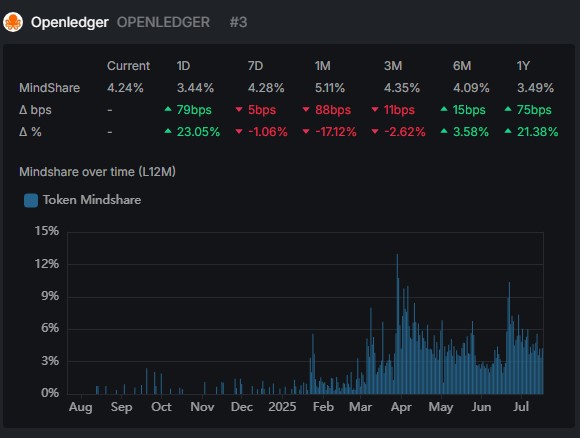Click the current MindShare value 4.24%
This screenshot has height=438, width=580.
coord(125,88)
